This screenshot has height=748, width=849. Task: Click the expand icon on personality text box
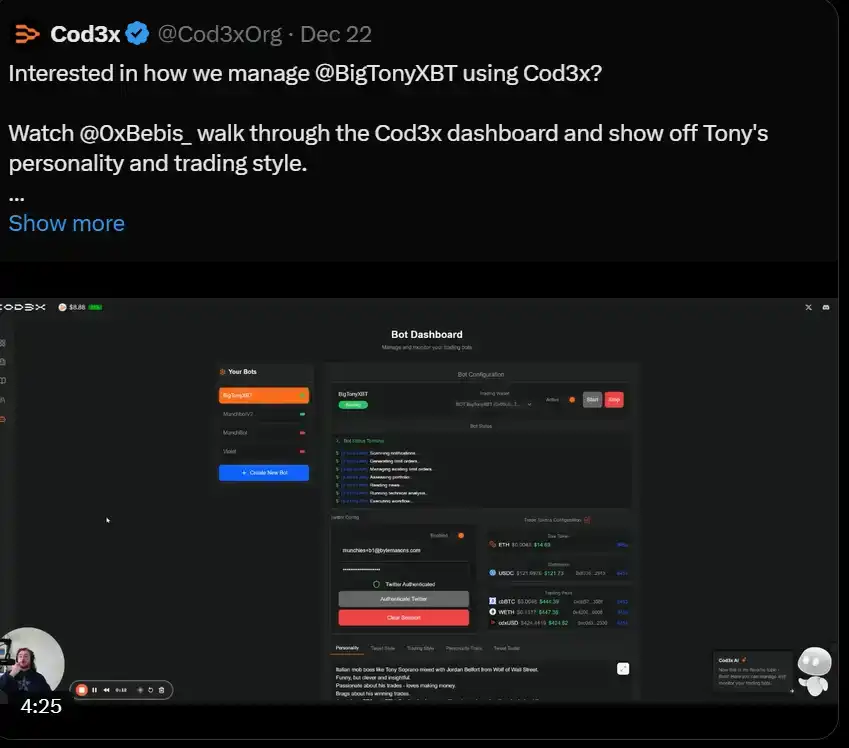pyautogui.click(x=623, y=668)
